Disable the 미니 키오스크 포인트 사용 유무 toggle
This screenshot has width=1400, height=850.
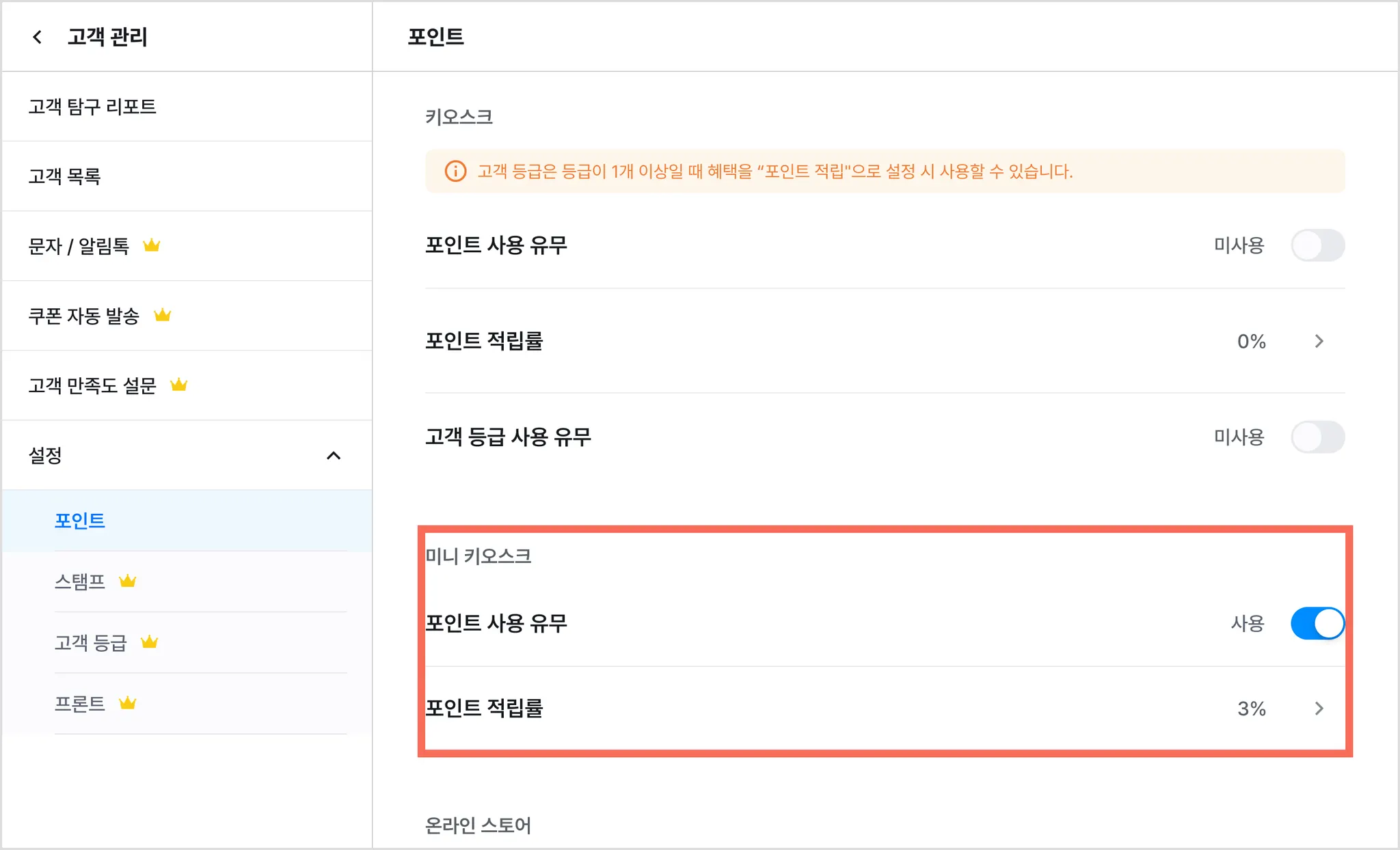pyautogui.click(x=1317, y=623)
